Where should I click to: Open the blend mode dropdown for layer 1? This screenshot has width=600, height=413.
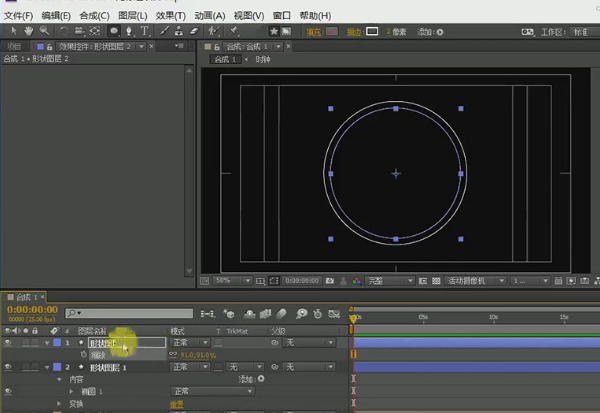(190, 343)
